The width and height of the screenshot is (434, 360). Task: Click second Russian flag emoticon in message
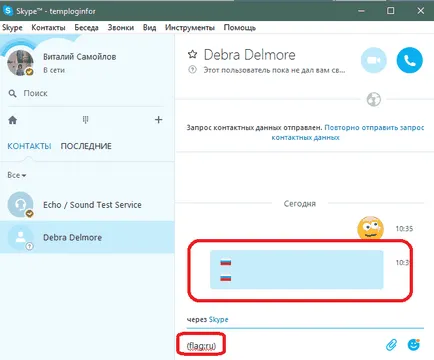point(226,278)
